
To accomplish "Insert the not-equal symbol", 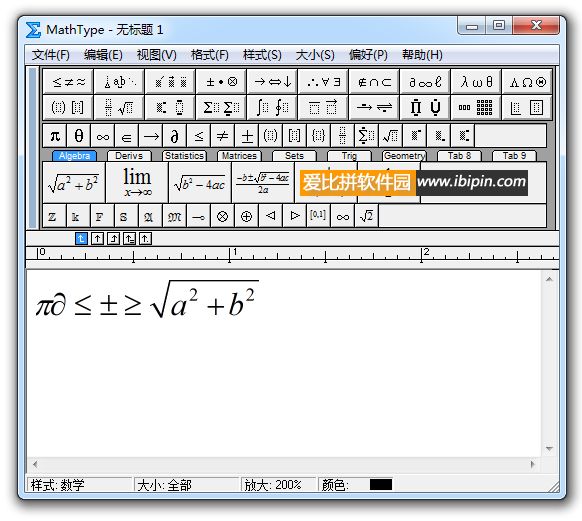I will click(222, 136).
